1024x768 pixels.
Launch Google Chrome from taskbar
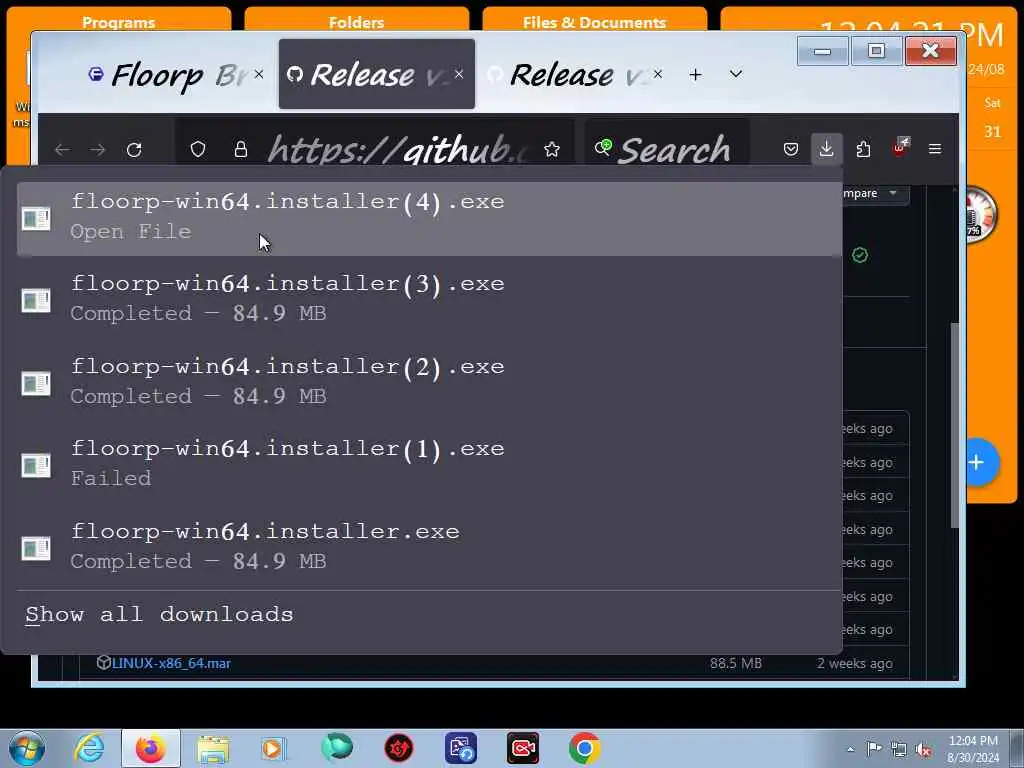(584, 748)
